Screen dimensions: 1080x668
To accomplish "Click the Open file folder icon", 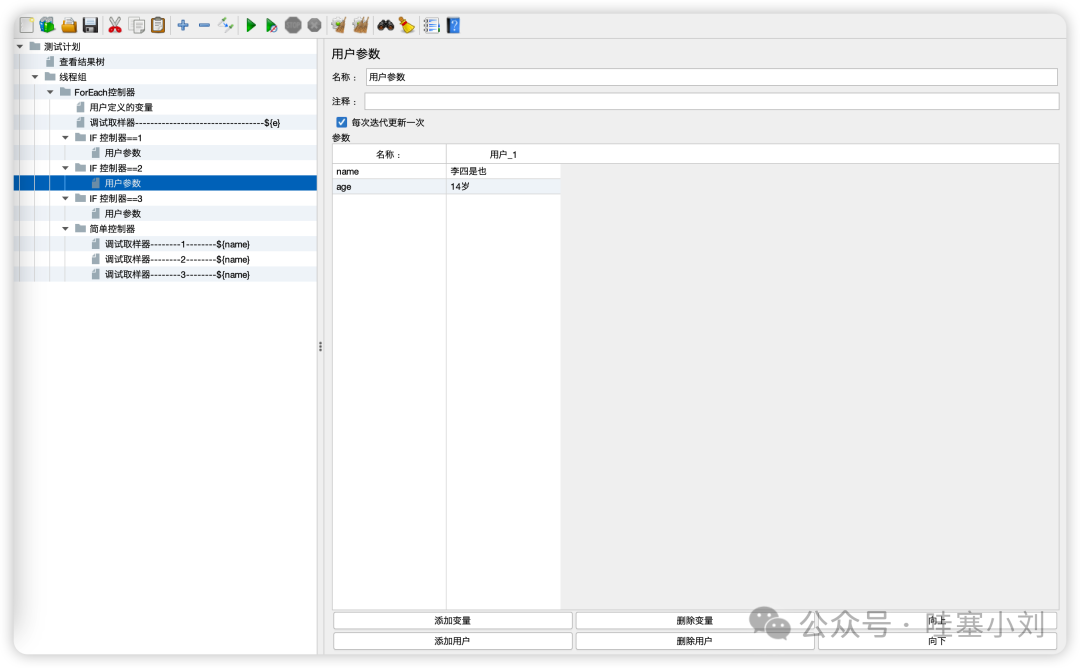I will click(69, 25).
